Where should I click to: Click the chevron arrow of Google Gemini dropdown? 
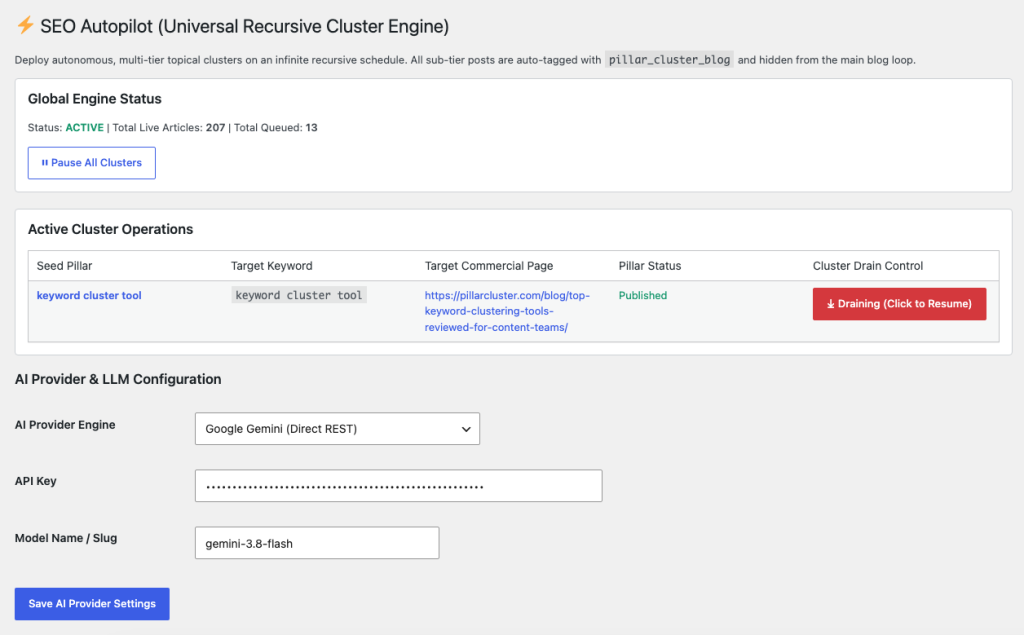click(466, 429)
